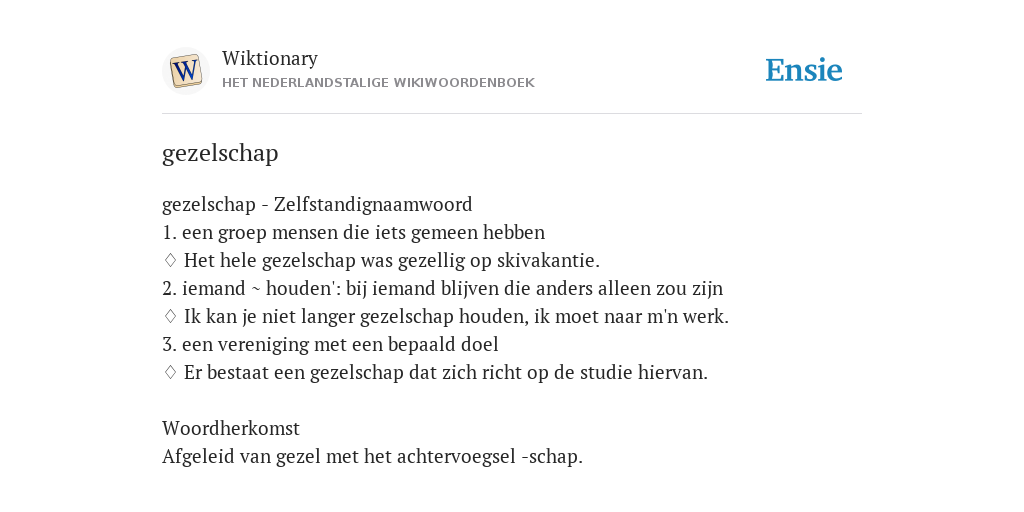Screen dimensions: 1024x512
Task: Click the word 'Zelfstandignaamwoord'
Action: [373, 204]
